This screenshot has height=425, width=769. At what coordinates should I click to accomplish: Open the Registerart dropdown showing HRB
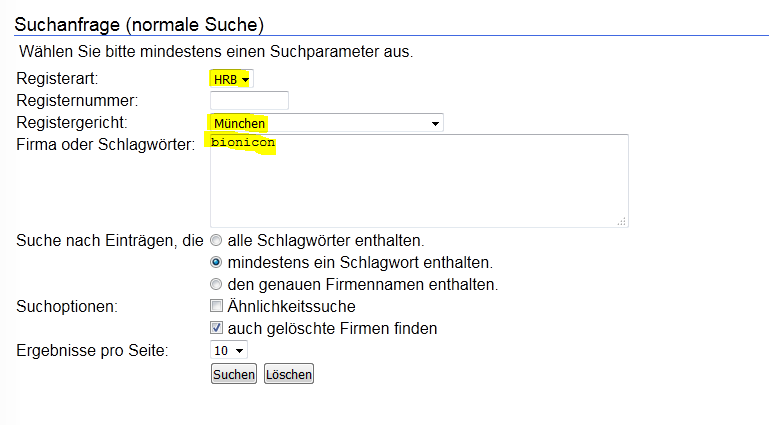[x=230, y=78]
